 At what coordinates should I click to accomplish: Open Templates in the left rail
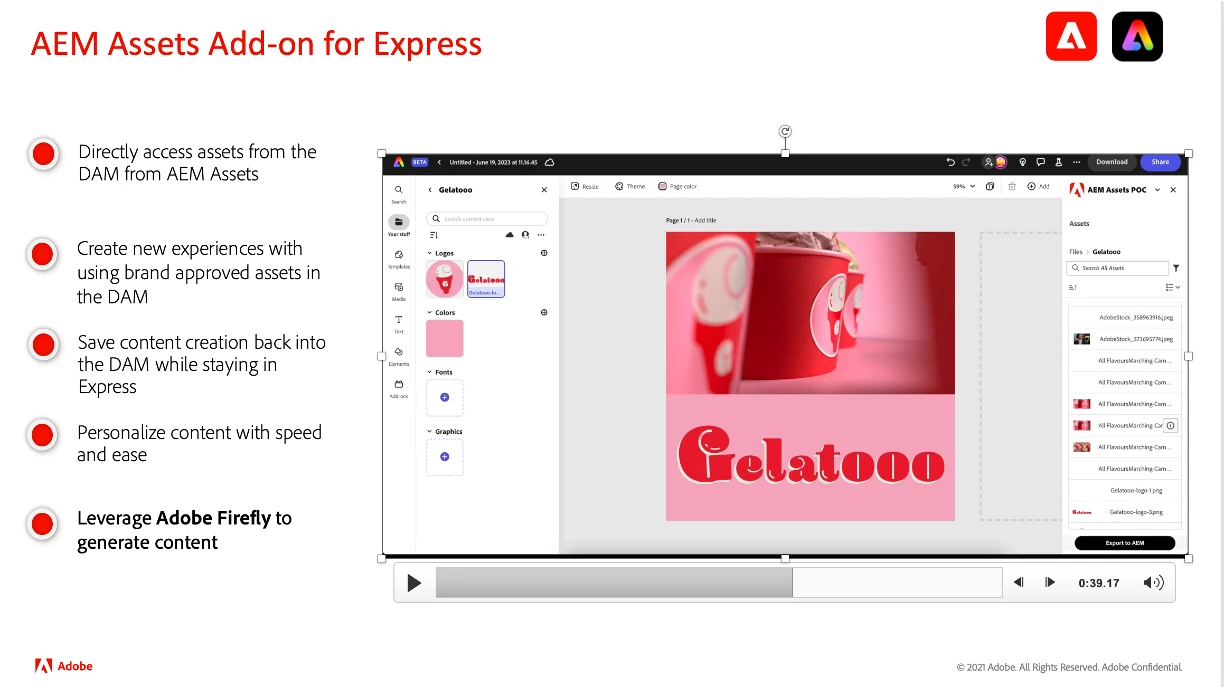tap(399, 258)
